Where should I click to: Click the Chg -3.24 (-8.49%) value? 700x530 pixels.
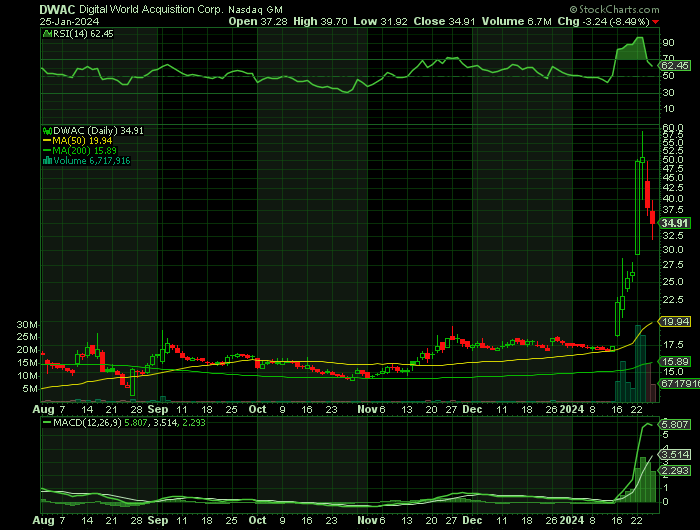(x=604, y=21)
